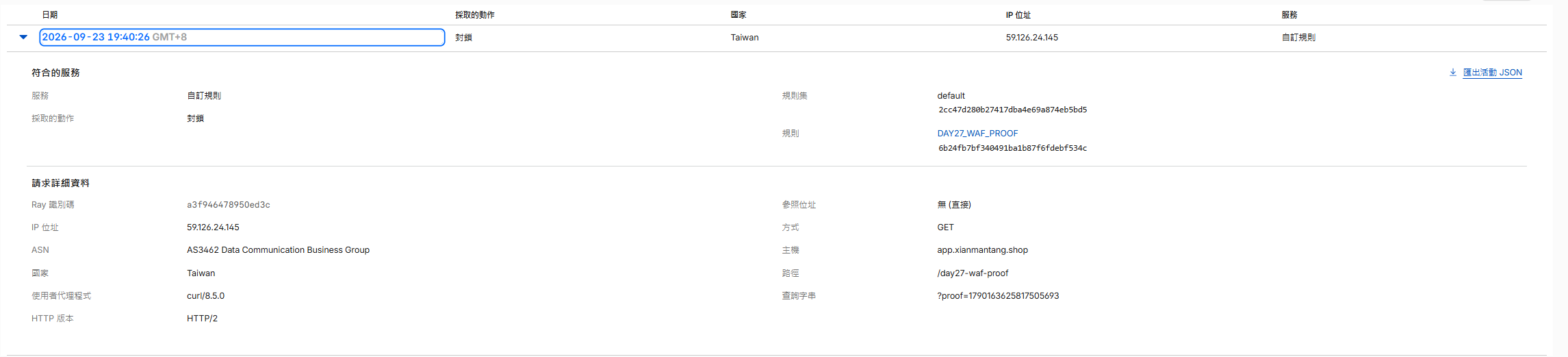This screenshot has width=1568, height=357.
Task: Click the 符合的服務 section heading
Action: (55, 73)
